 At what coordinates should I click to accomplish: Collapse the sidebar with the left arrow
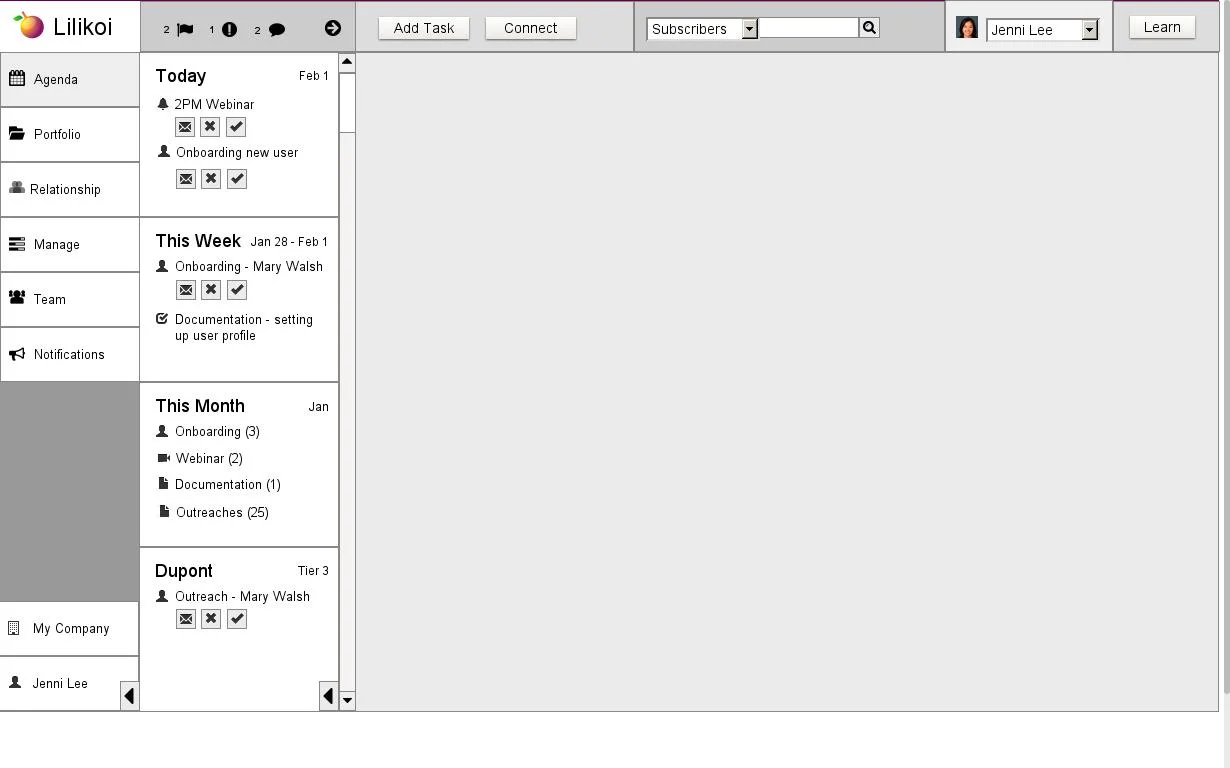click(x=128, y=694)
